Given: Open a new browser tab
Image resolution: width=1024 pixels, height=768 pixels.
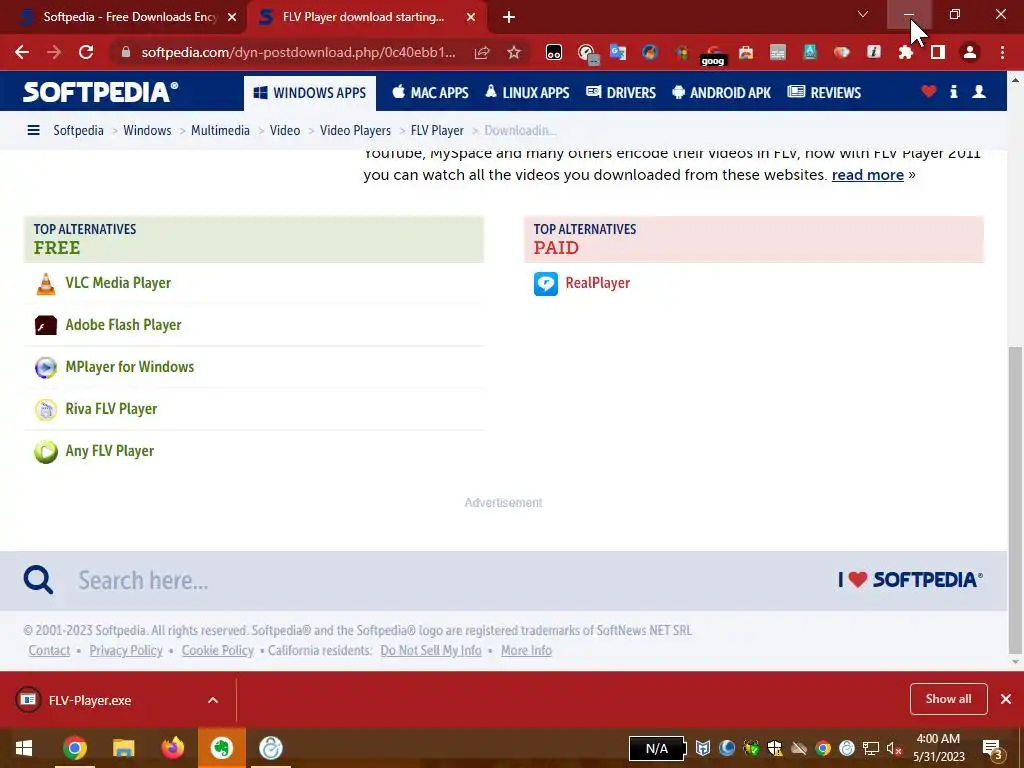Looking at the screenshot, I should pyautogui.click(x=509, y=17).
